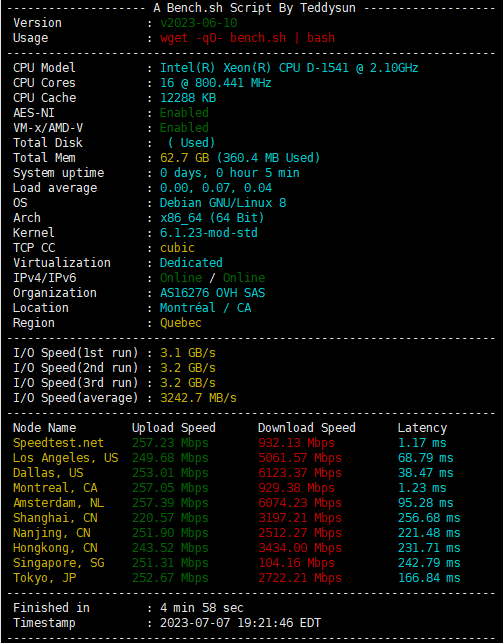Click the Montréal / CA location value
The width and height of the screenshot is (503, 643).
click(x=205, y=308)
